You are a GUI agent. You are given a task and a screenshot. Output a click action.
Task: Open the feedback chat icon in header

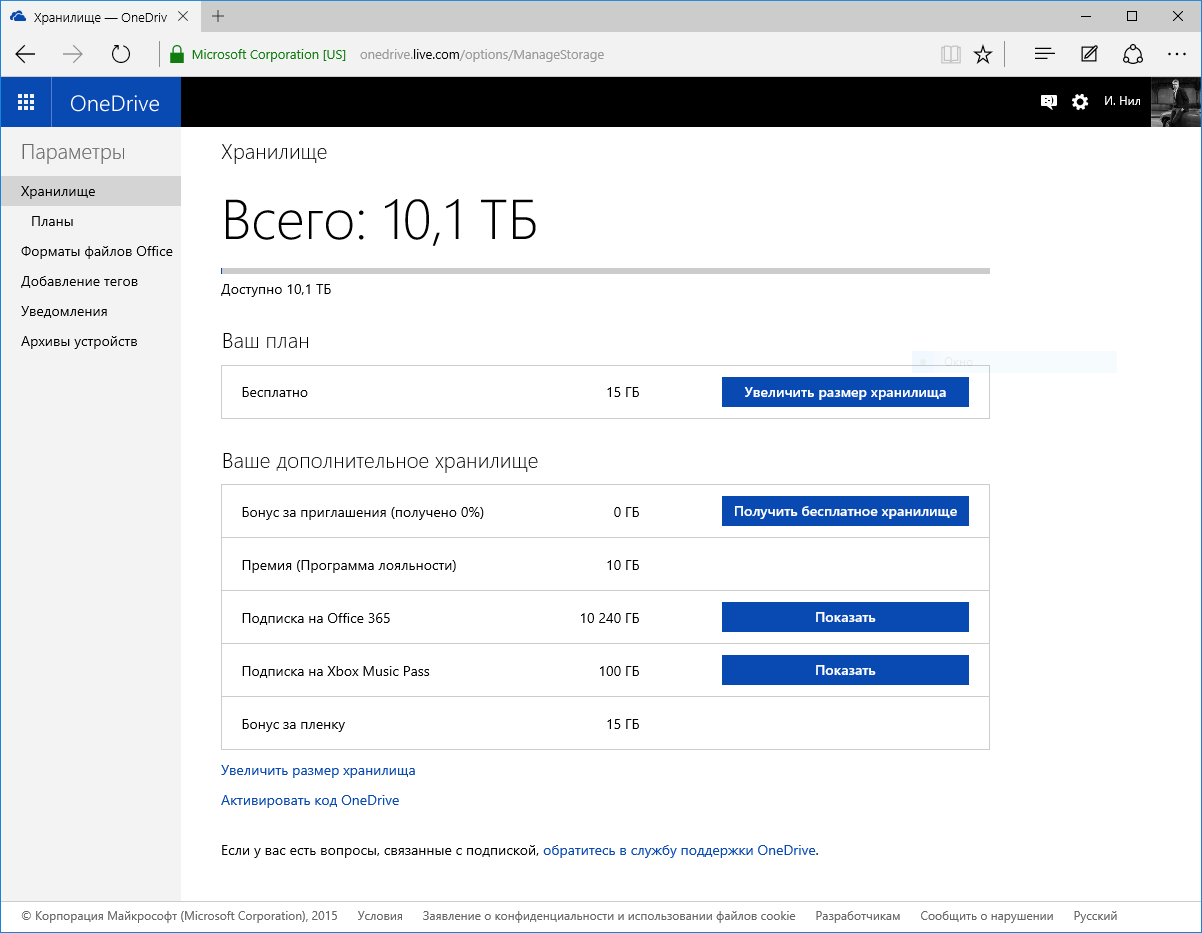(1048, 102)
